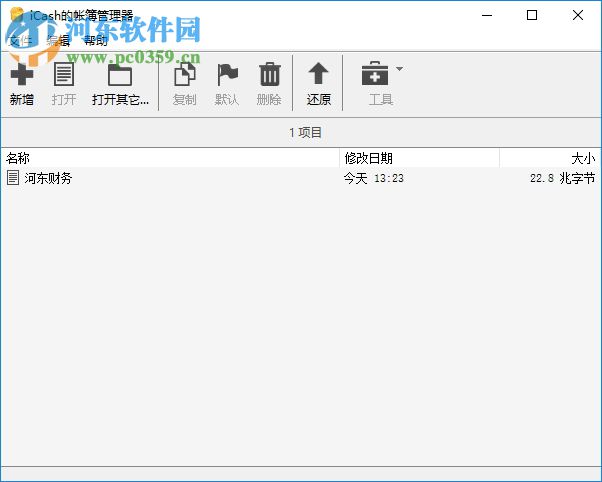The height and width of the screenshot is (482, 602).
Task: Click the document icon beside 河东财务
Action: pos(13,178)
